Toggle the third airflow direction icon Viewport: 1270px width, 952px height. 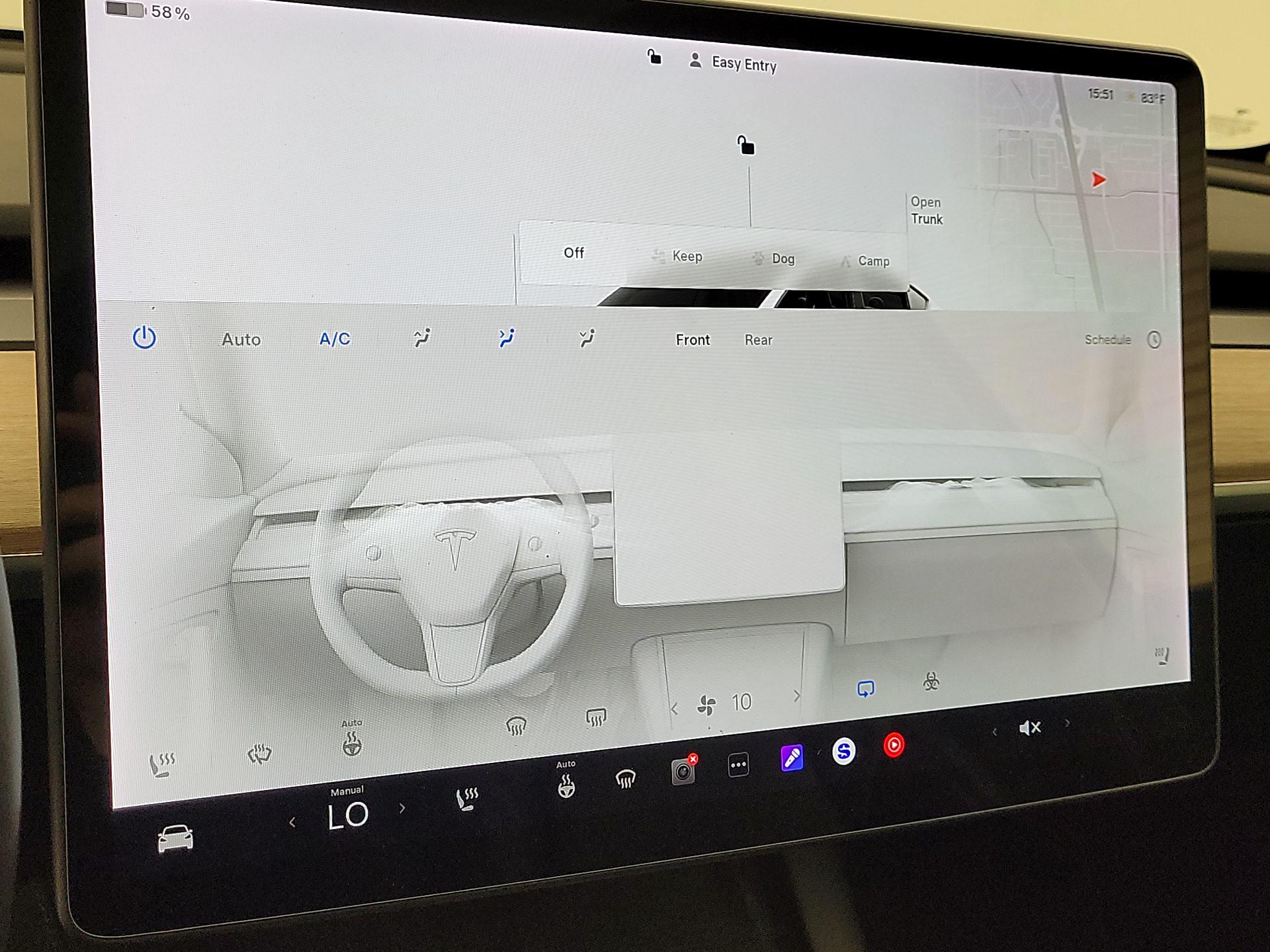pyautogui.click(x=587, y=338)
